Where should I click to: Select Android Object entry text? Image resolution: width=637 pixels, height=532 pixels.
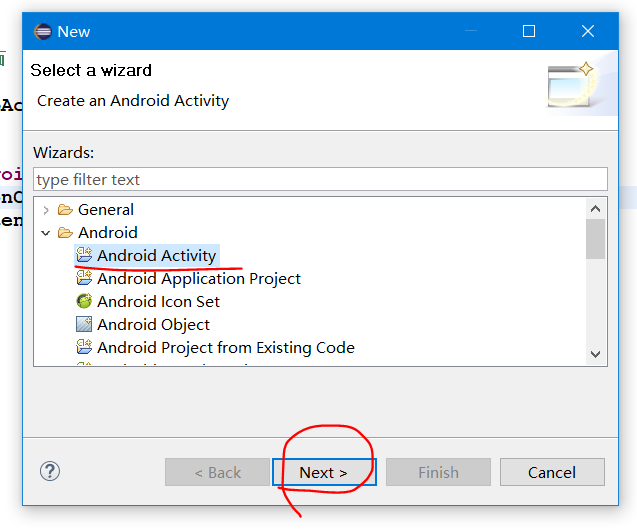tap(154, 324)
